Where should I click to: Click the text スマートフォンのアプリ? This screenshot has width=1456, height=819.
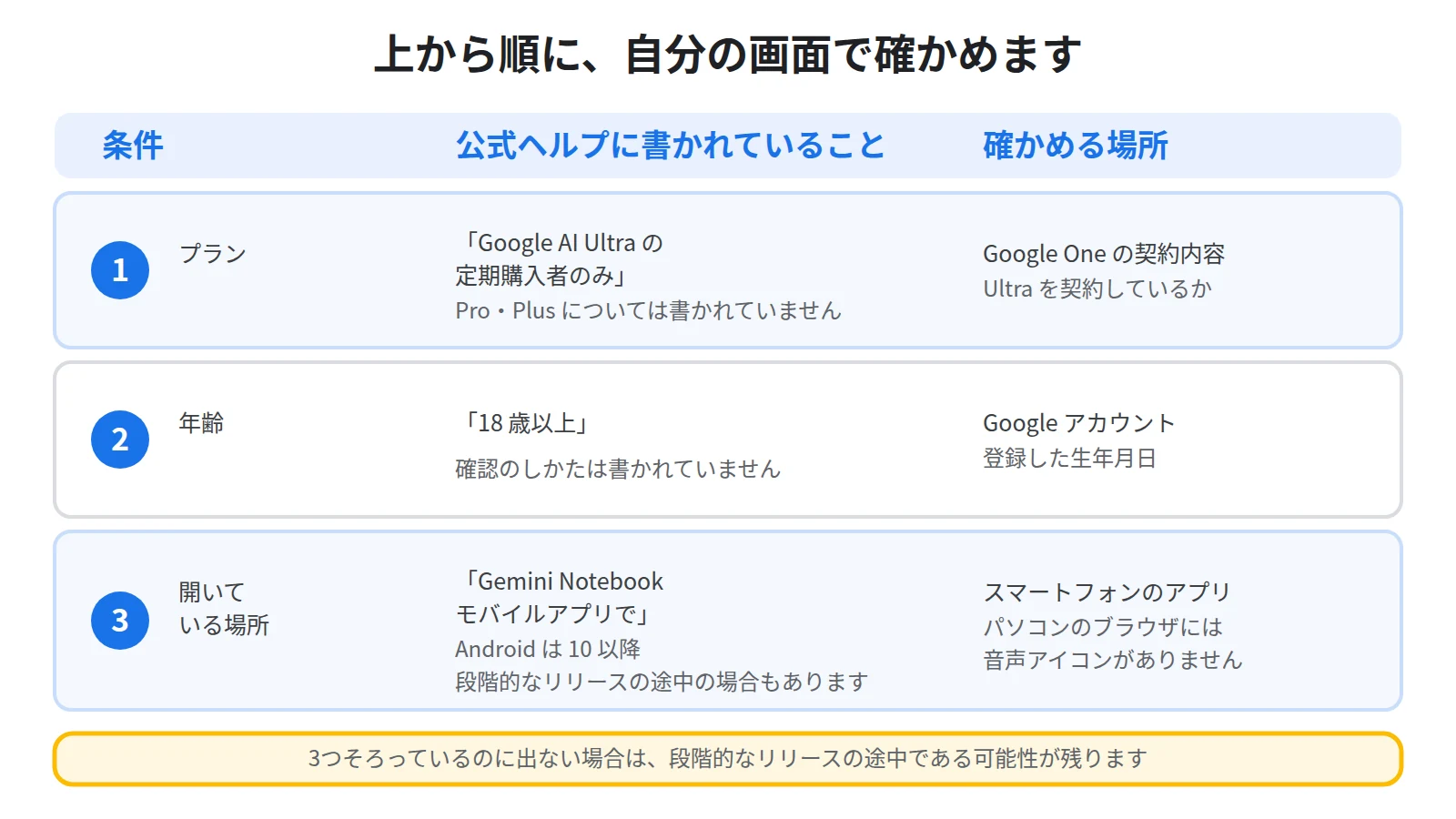(1107, 592)
